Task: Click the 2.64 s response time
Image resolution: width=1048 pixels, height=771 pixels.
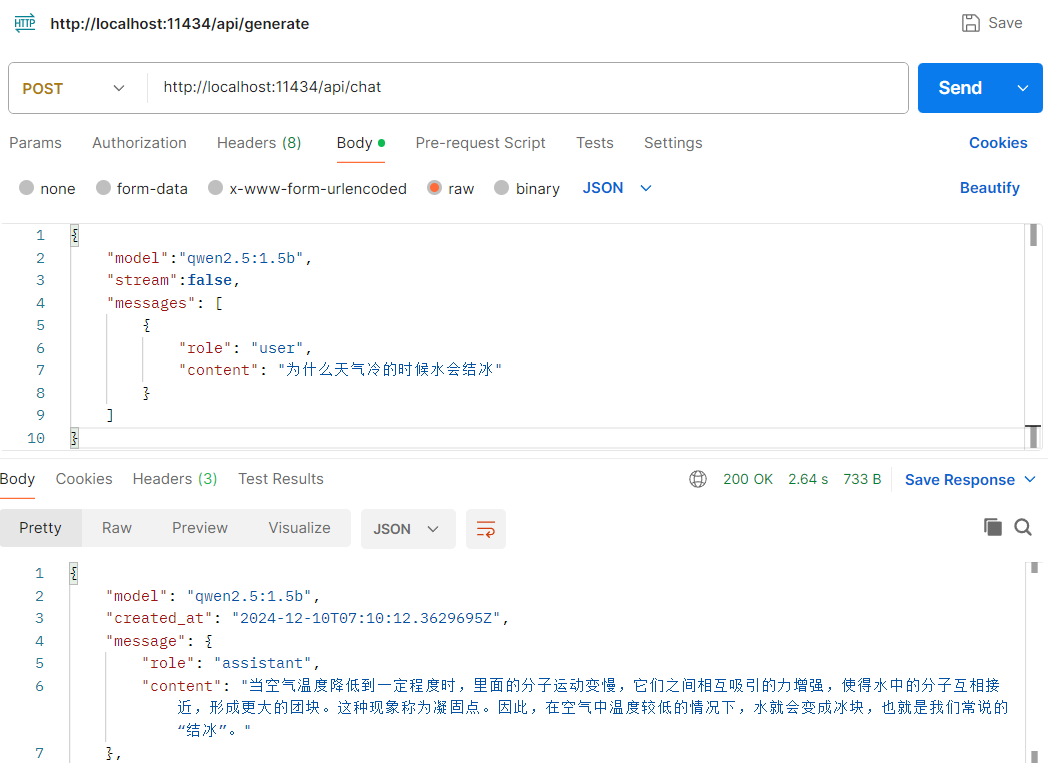Action: 808,479
